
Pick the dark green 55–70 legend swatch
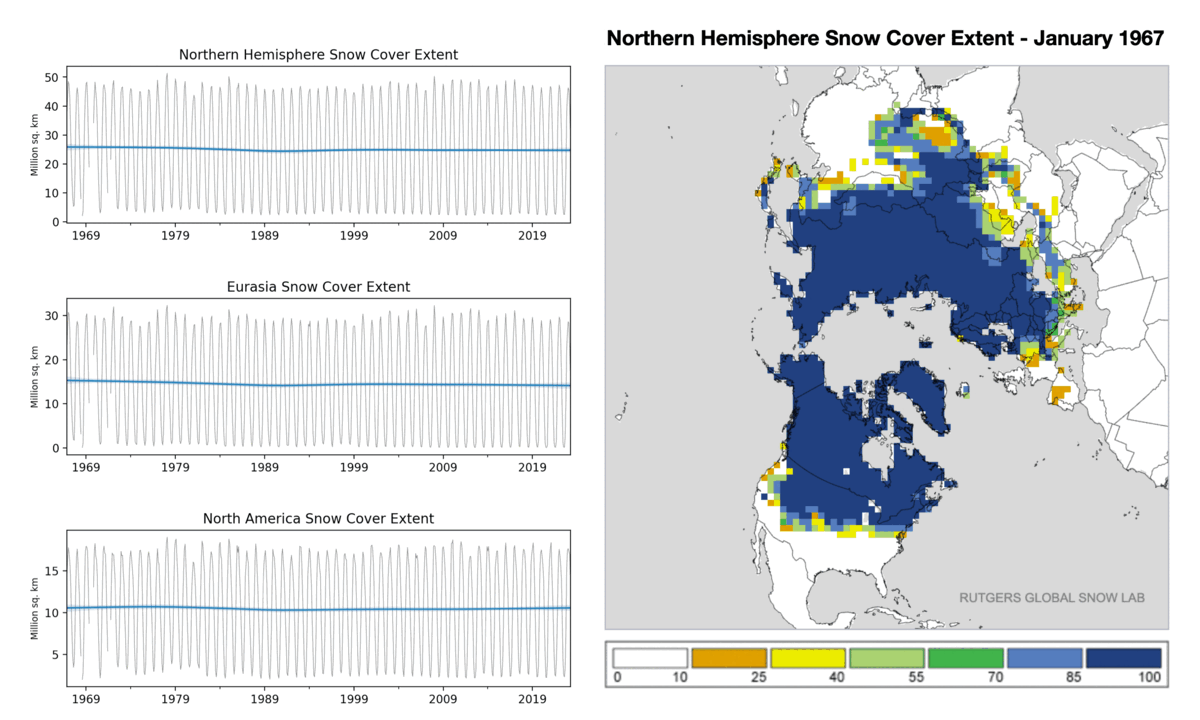click(x=966, y=658)
